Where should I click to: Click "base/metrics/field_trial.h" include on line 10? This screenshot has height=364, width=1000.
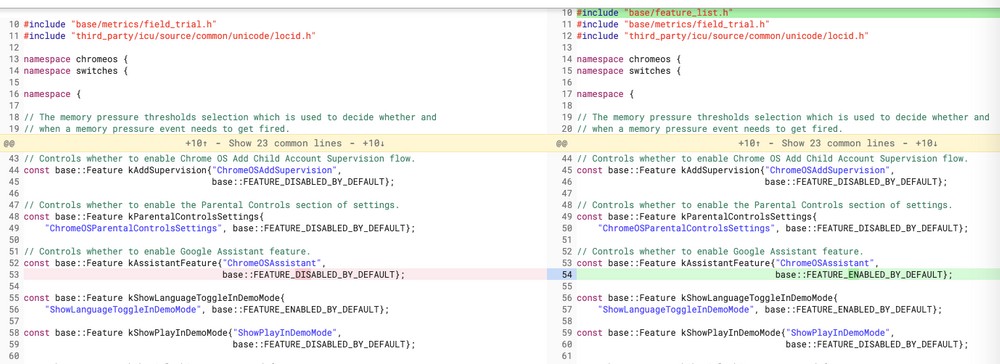[x=144, y=24]
